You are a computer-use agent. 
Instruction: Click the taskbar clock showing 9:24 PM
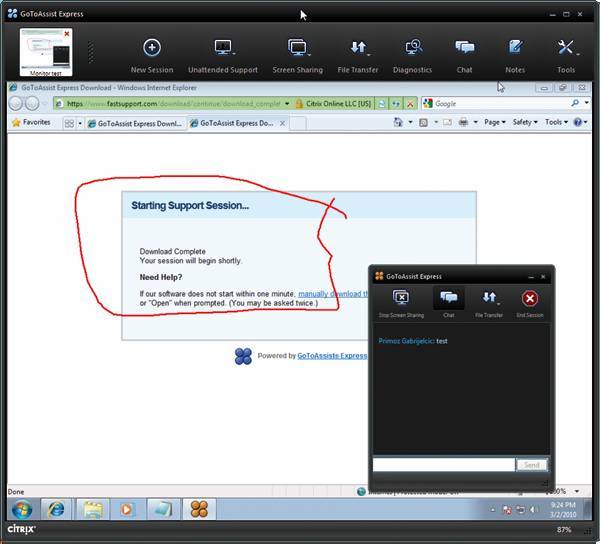coord(563,510)
